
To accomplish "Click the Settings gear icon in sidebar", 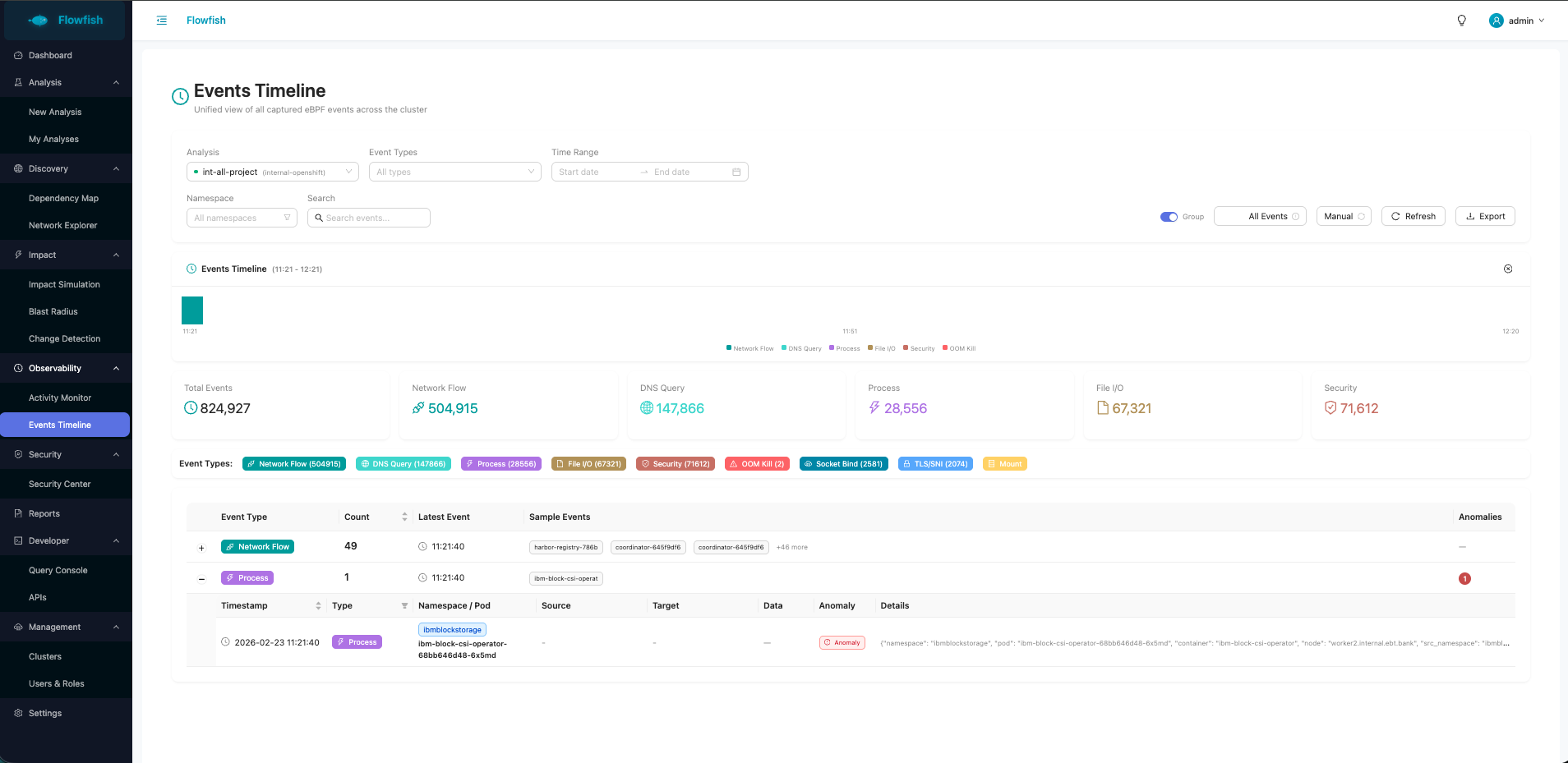I will [18, 713].
